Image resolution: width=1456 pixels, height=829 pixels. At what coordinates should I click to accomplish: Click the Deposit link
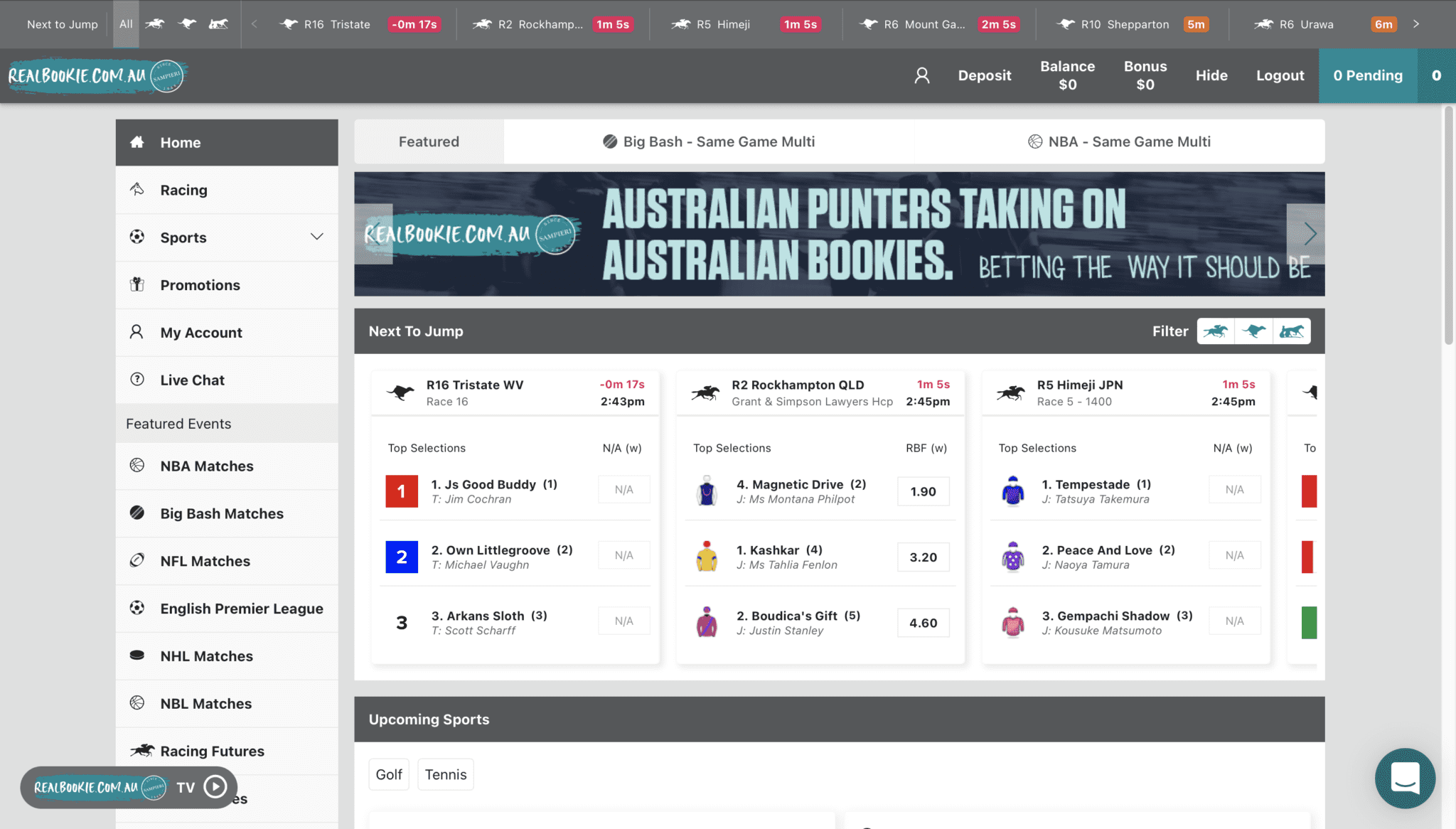coord(984,75)
